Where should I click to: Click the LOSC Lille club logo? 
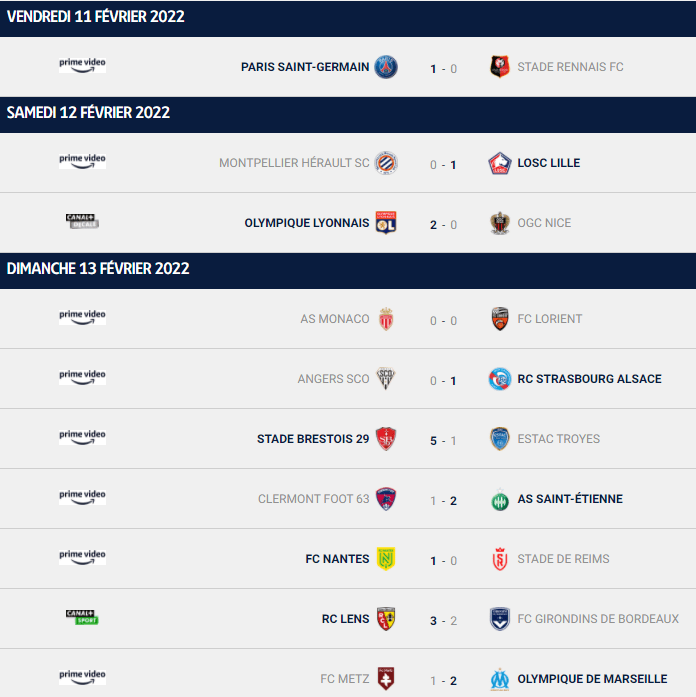click(500, 163)
